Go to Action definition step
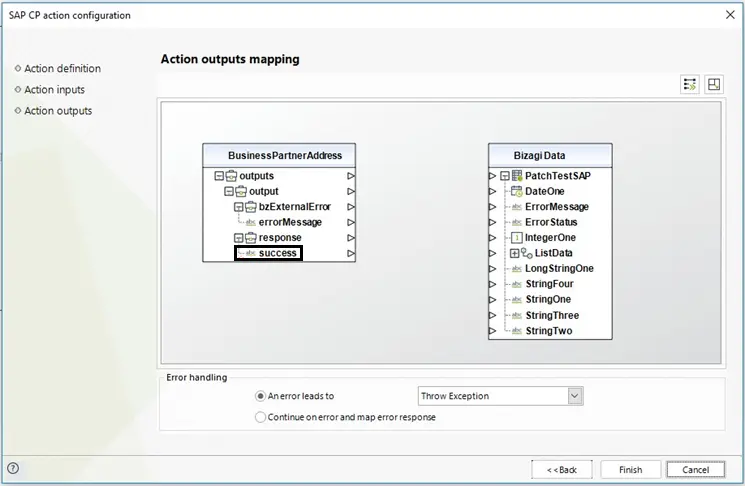The image size is (745, 486). point(62,68)
